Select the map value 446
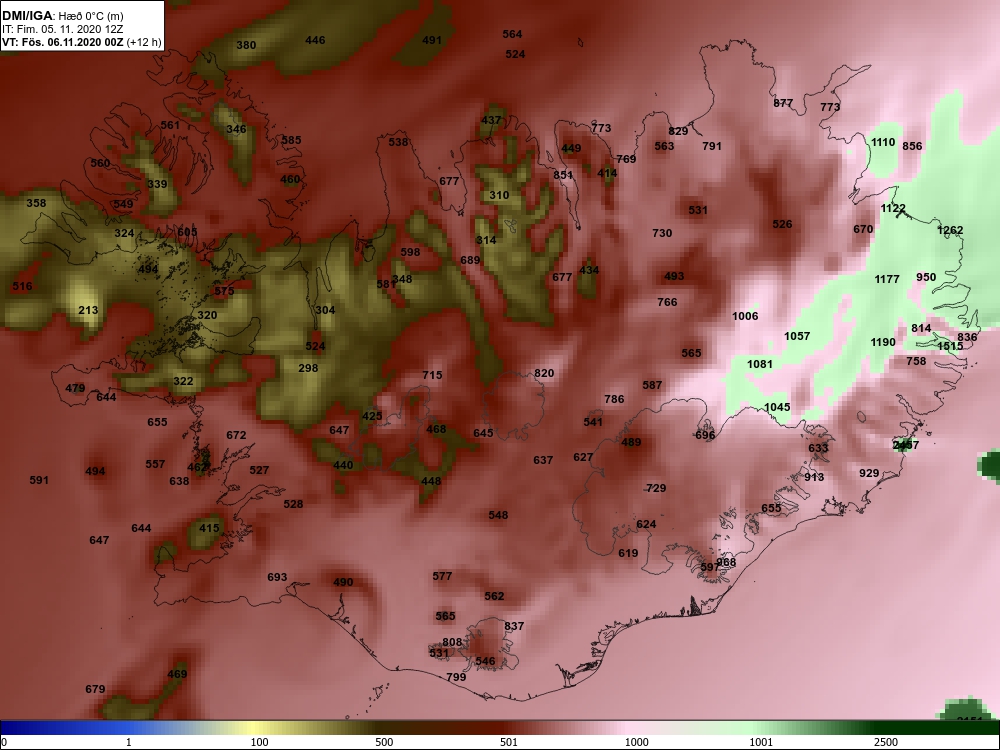 click(x=315, y=40)
